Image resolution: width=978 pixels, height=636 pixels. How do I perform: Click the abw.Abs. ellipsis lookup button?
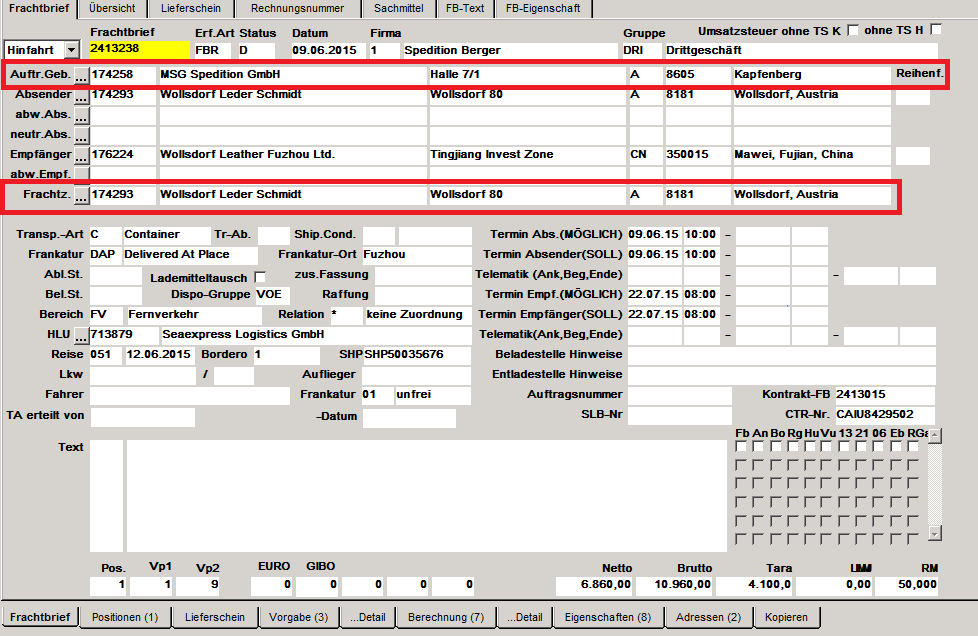coord(81,115)
